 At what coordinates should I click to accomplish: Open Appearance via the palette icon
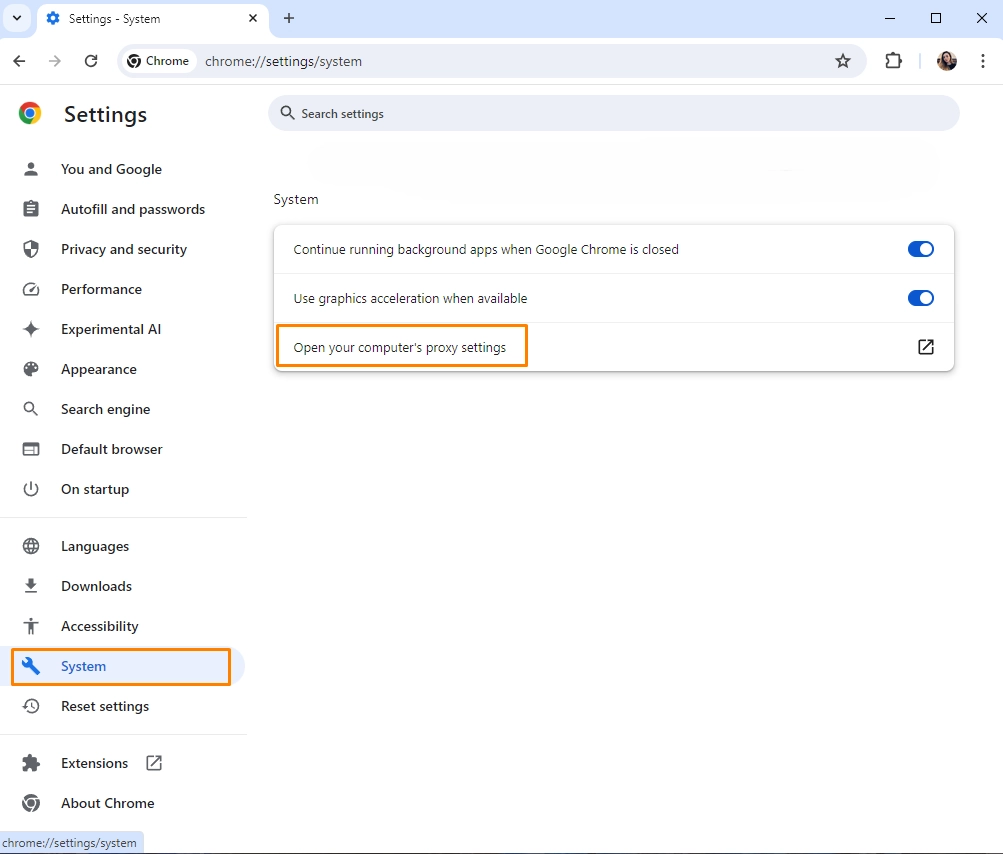pyautogui.click(x=31, y=369)
